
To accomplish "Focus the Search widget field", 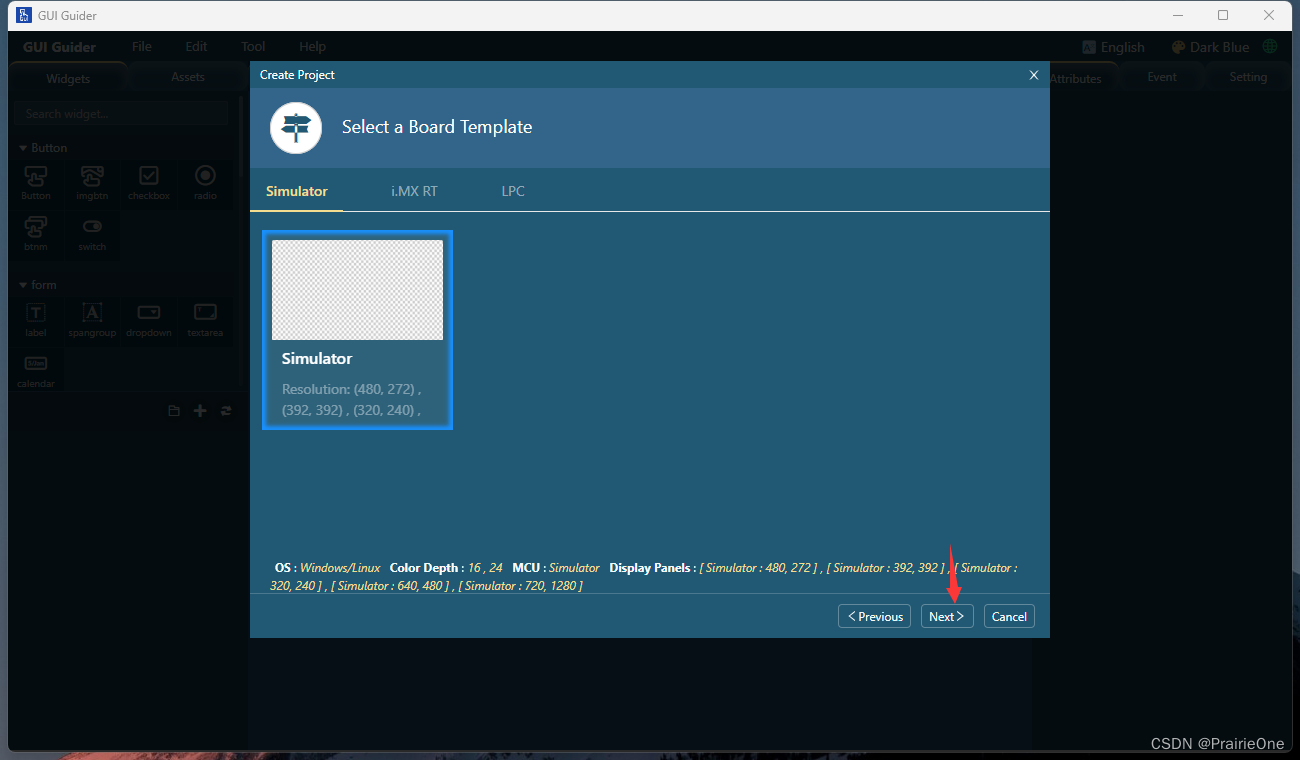I will pos(121,114).
